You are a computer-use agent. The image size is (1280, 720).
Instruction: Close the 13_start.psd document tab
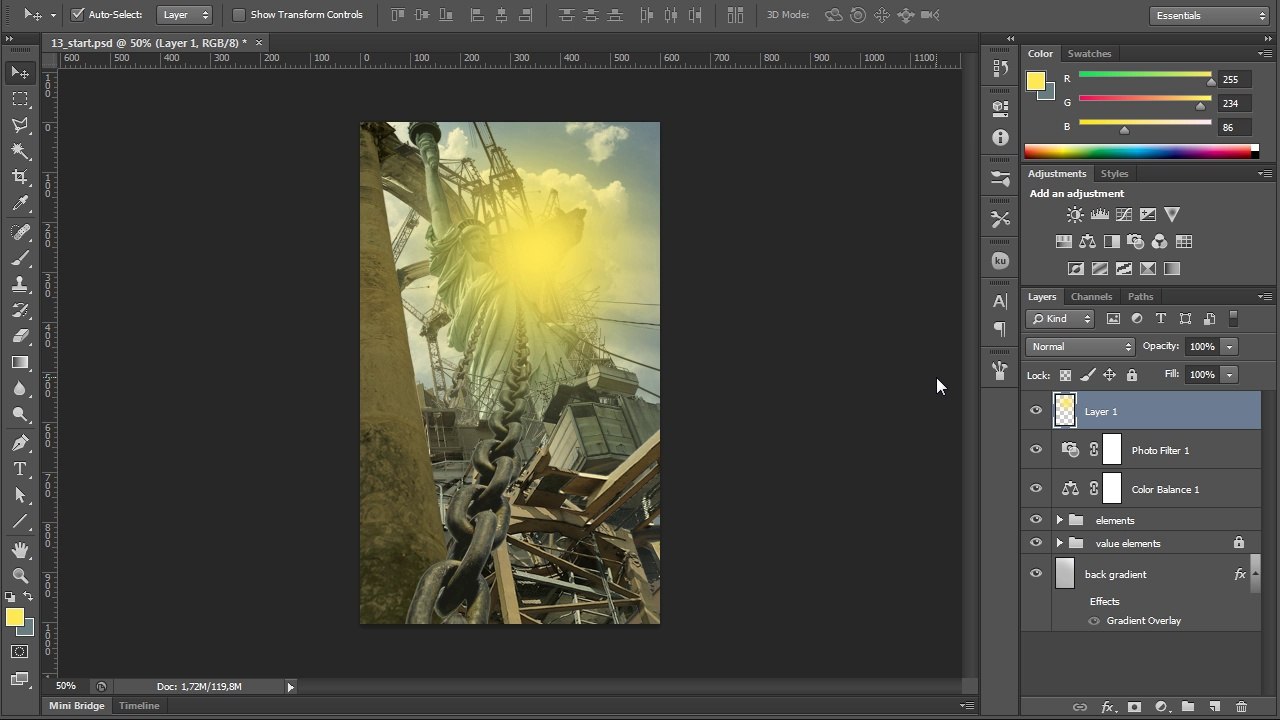(x=259, y=43)
